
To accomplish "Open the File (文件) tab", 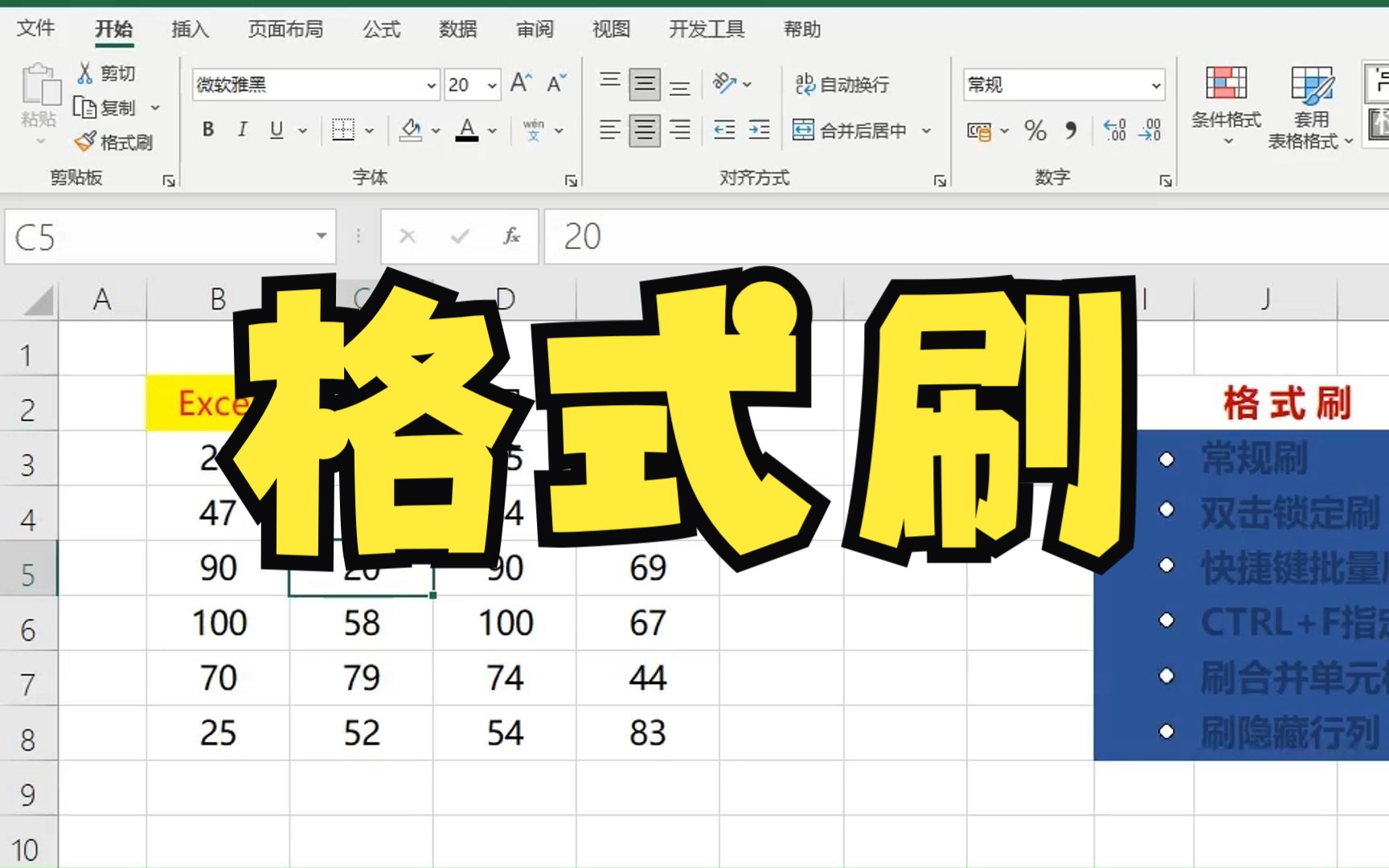I will click(36, 29).
